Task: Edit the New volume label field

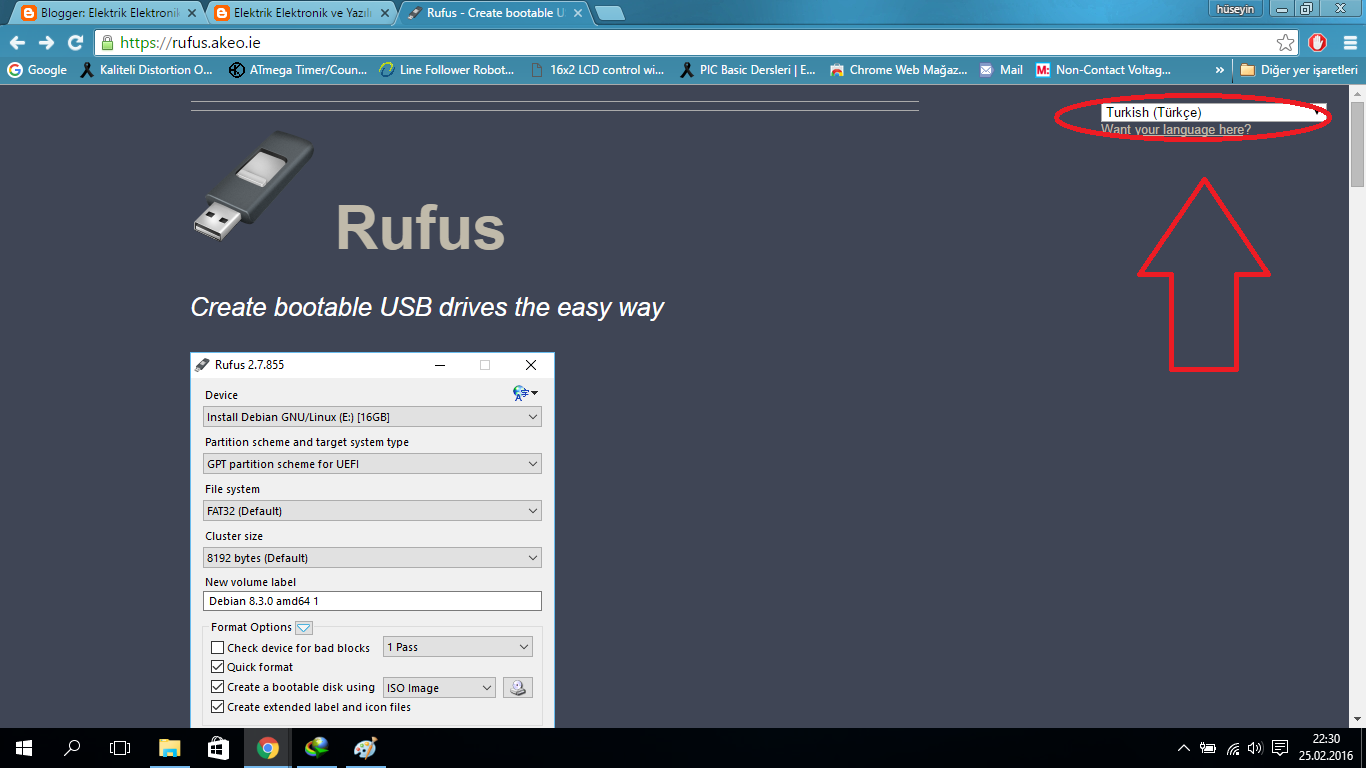Action: (372, 601)
